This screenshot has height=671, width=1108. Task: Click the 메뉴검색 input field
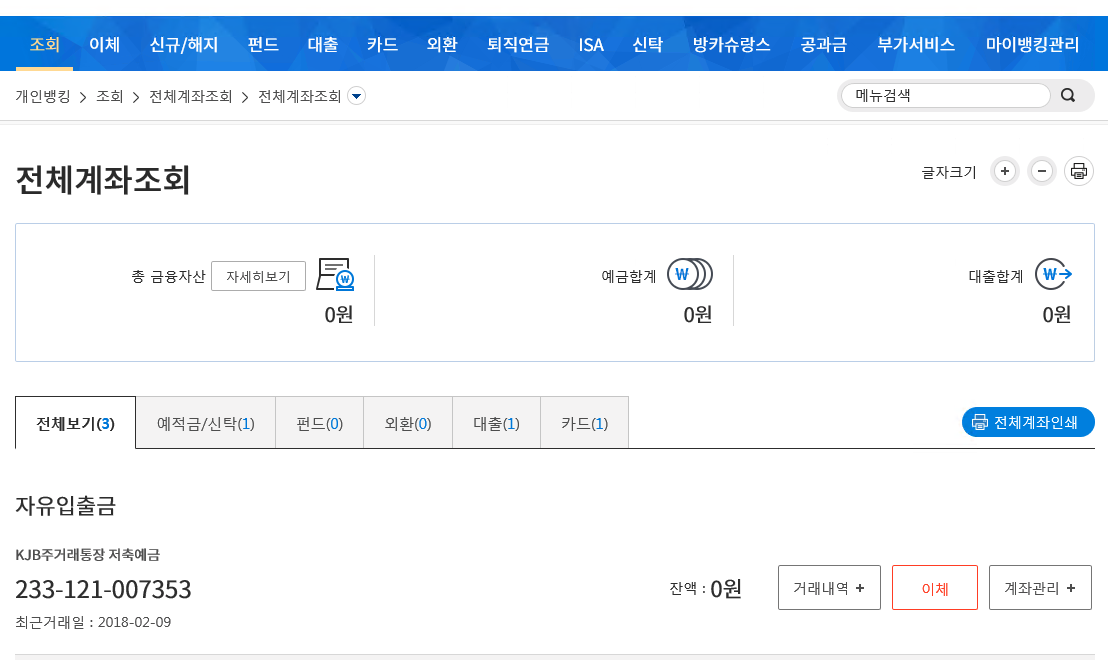(x=945, y=96)
